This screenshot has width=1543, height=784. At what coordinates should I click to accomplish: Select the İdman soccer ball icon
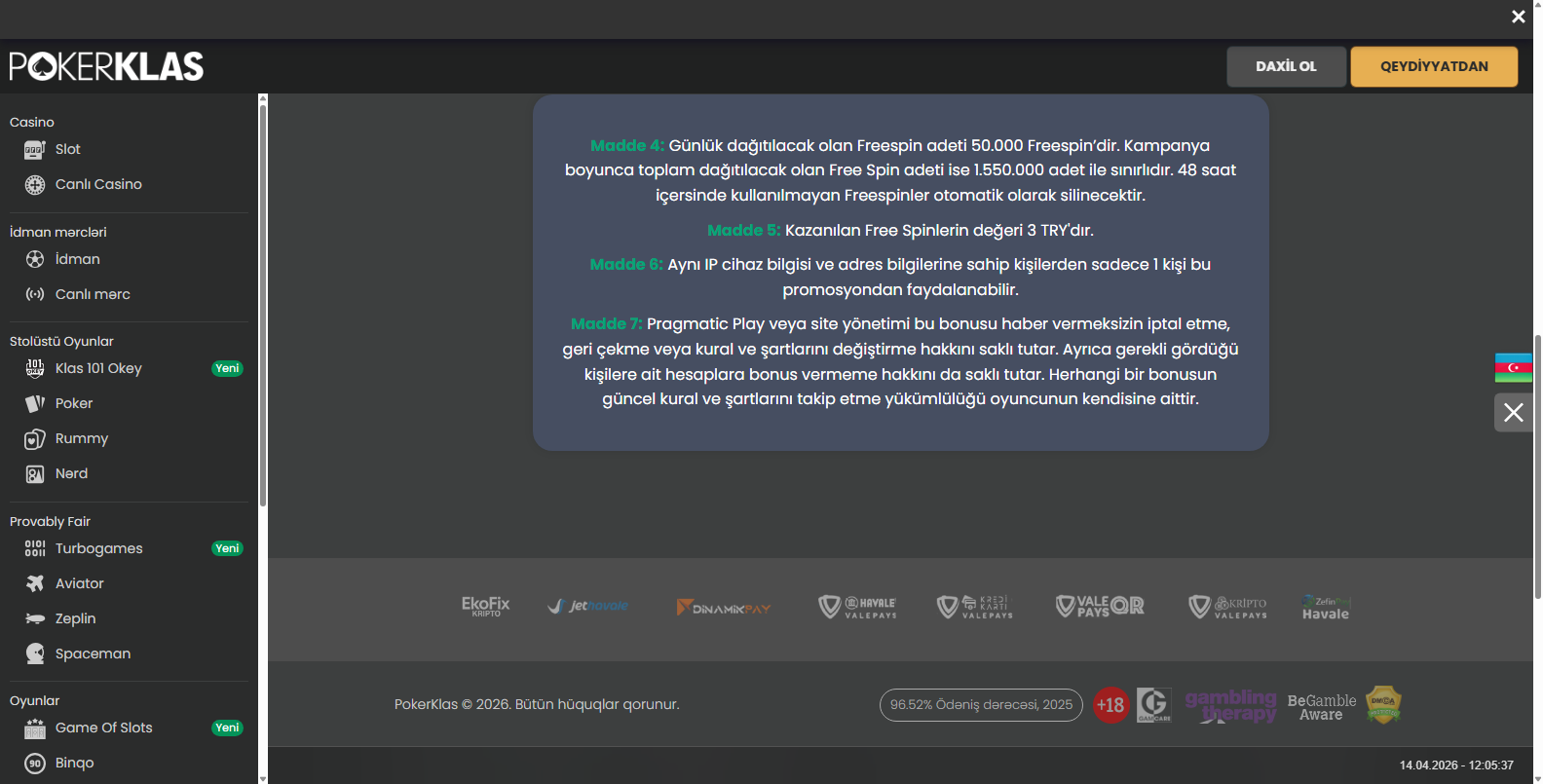(35, 259)
